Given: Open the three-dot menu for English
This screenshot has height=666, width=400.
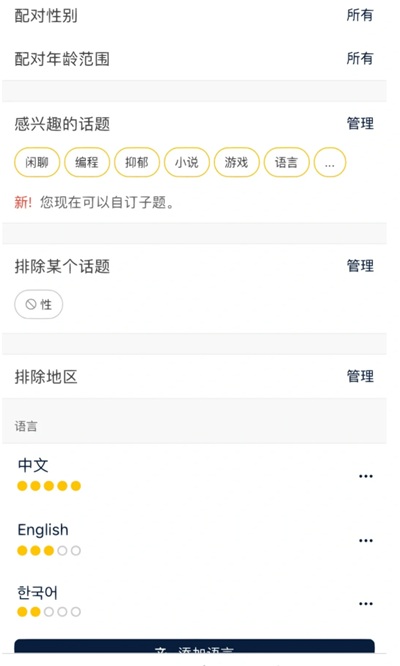Looking at the screenshot, I should pyautogui.click(x=365, y=541).
